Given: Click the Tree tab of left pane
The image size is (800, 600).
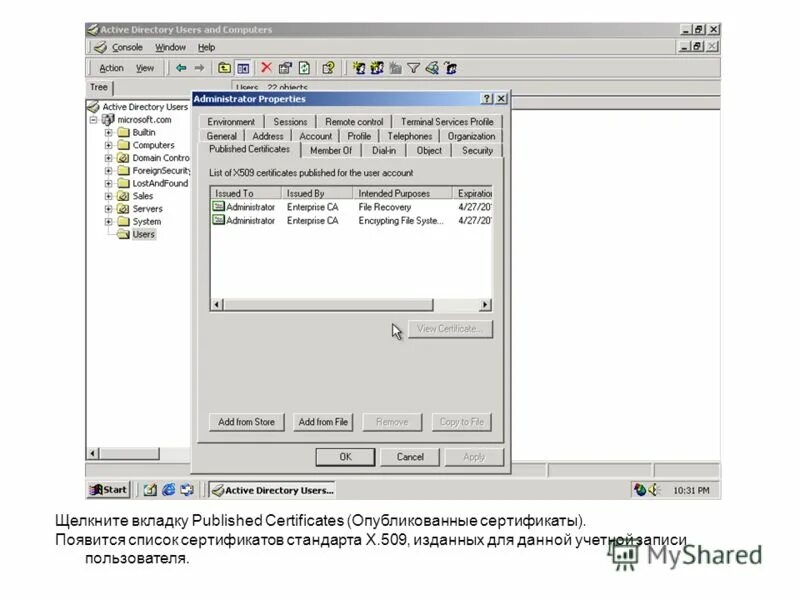Looking at the screenshot, I should [x=99, y=87].
